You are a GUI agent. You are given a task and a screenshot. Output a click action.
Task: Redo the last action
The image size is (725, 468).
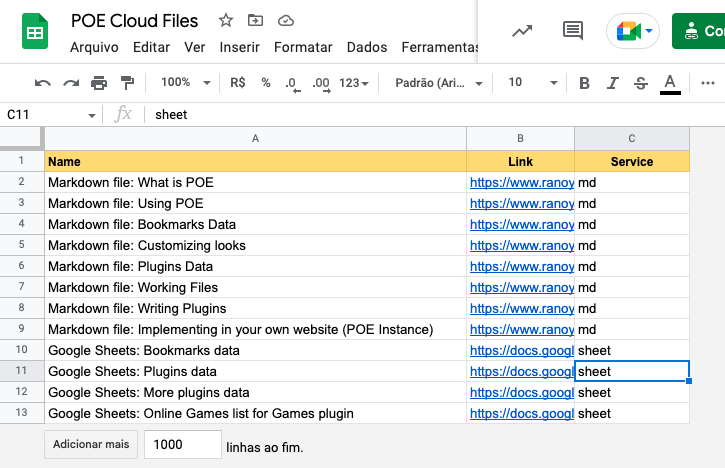(71, 83)
